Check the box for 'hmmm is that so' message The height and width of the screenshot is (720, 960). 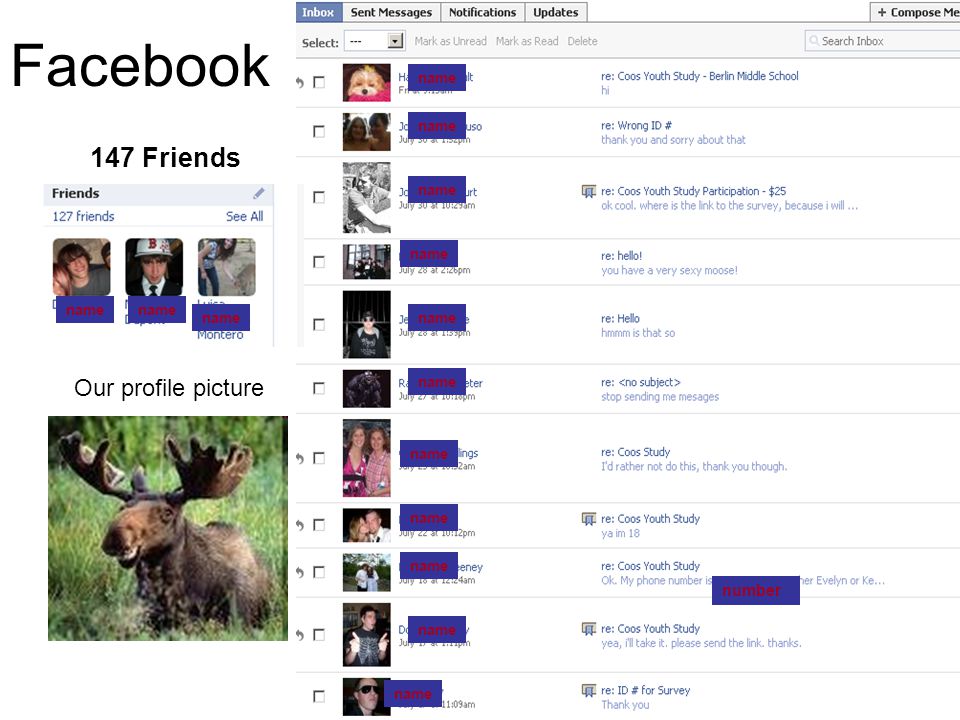point(319,324)
